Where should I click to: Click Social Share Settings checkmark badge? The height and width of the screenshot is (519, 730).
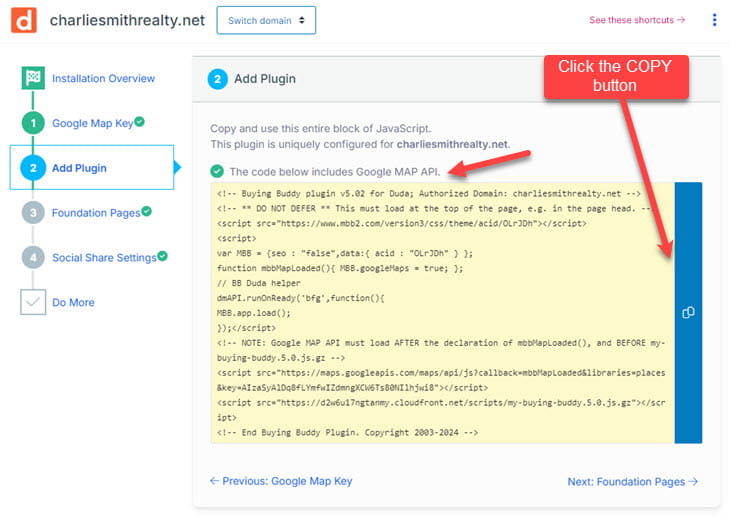(162, 256)
